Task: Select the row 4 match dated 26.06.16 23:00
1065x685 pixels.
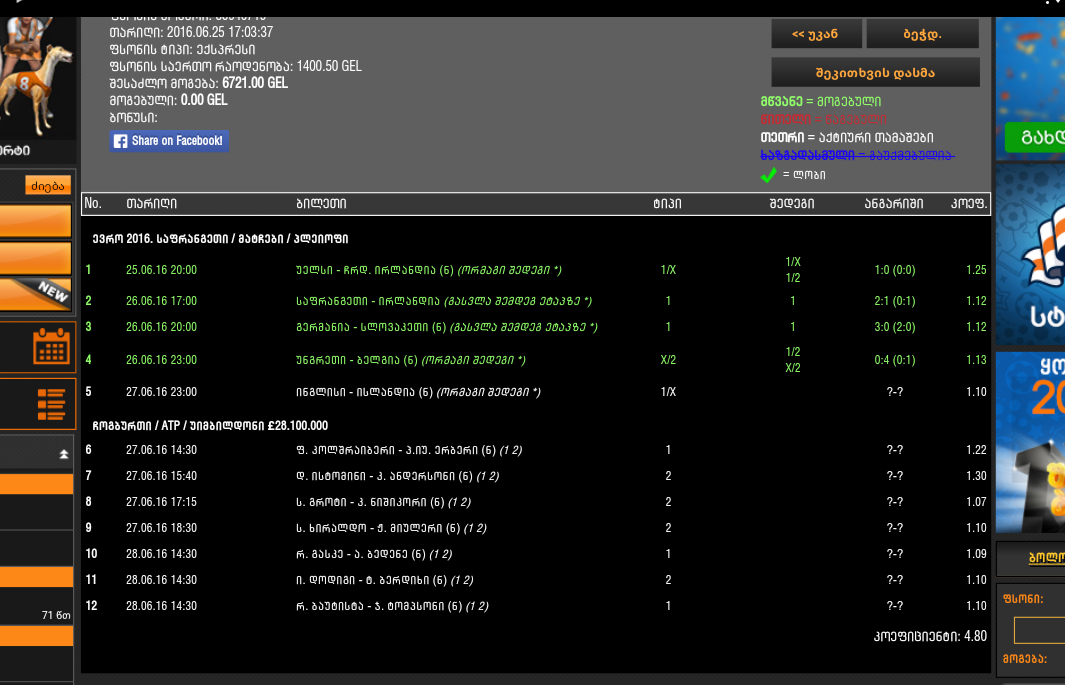Action: (x=537, y=360)
